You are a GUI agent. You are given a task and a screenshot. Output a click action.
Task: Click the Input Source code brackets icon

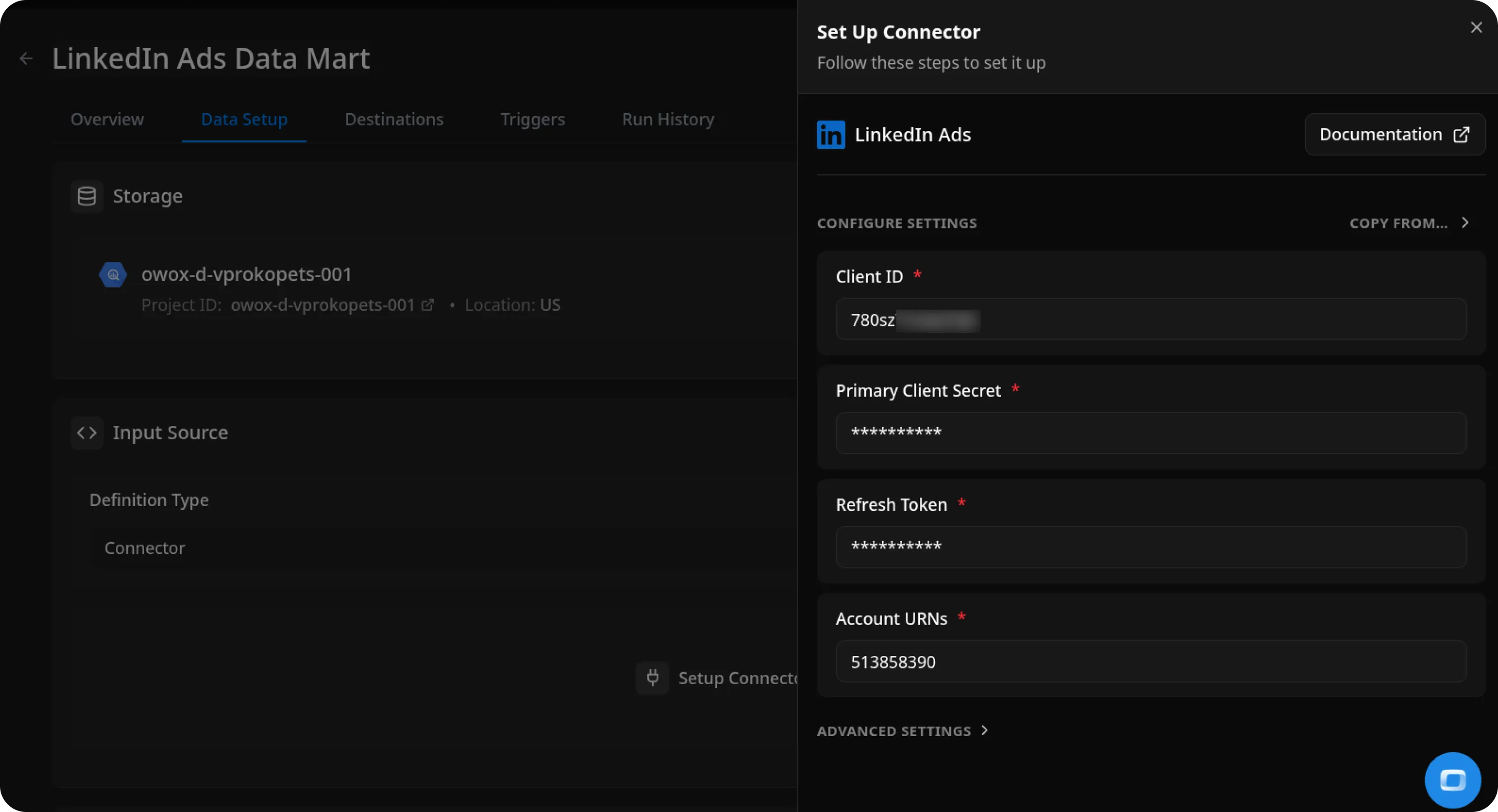click(x=86, y=432)
